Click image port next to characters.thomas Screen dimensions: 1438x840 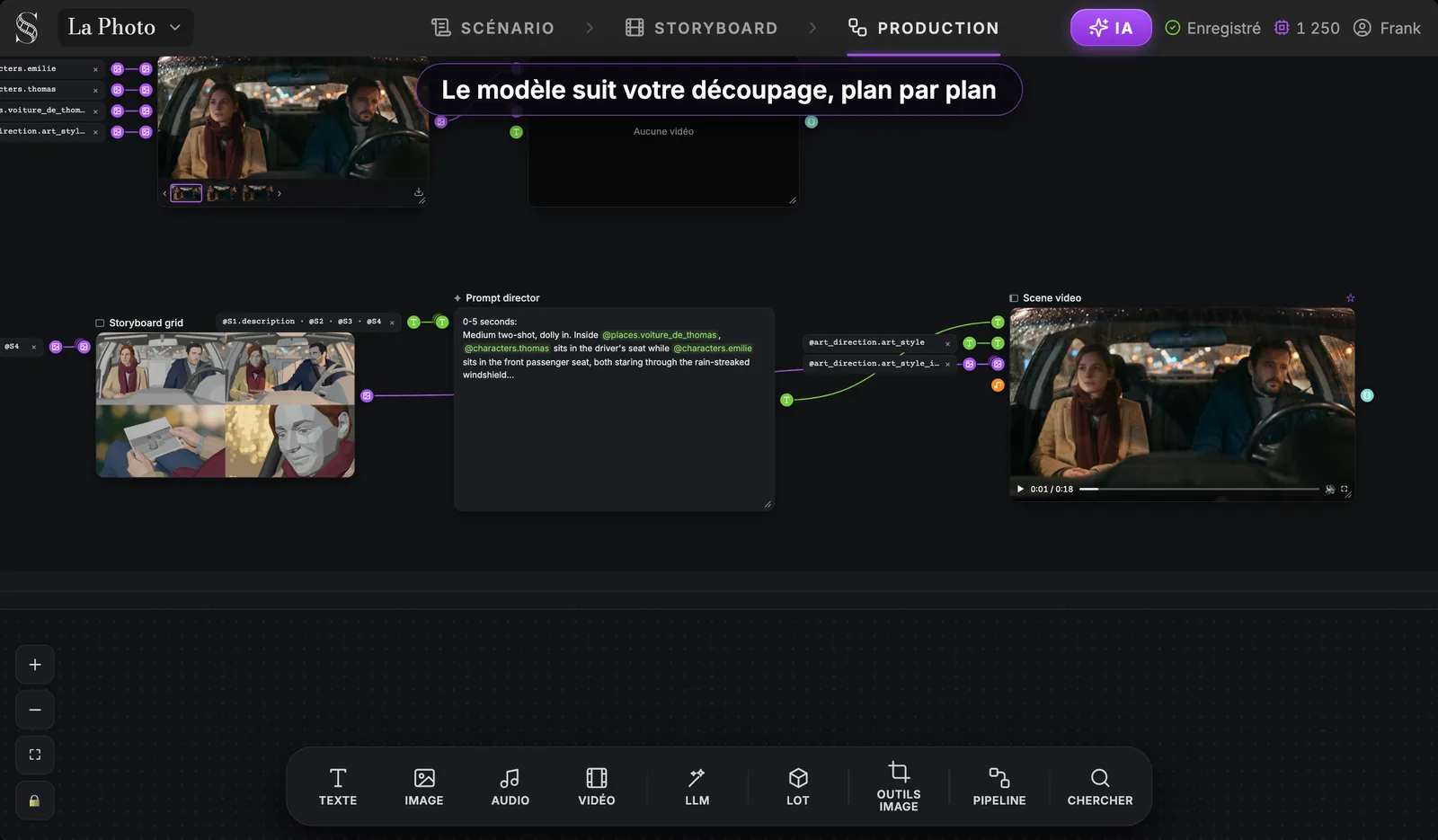click(117, 90)
